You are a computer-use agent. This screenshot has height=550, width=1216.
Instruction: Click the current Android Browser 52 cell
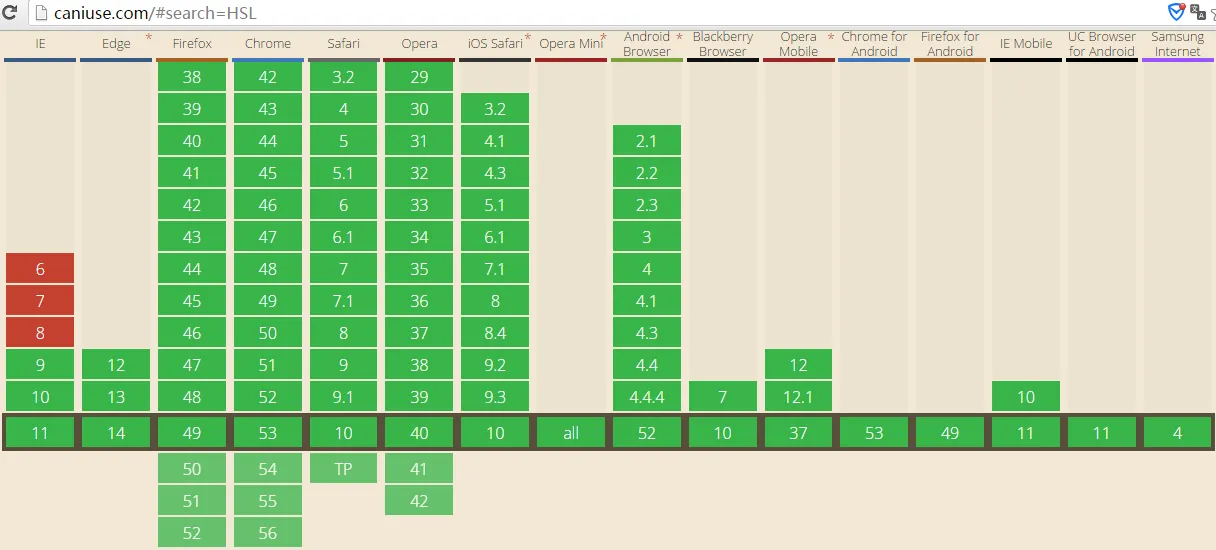(647, 432)
